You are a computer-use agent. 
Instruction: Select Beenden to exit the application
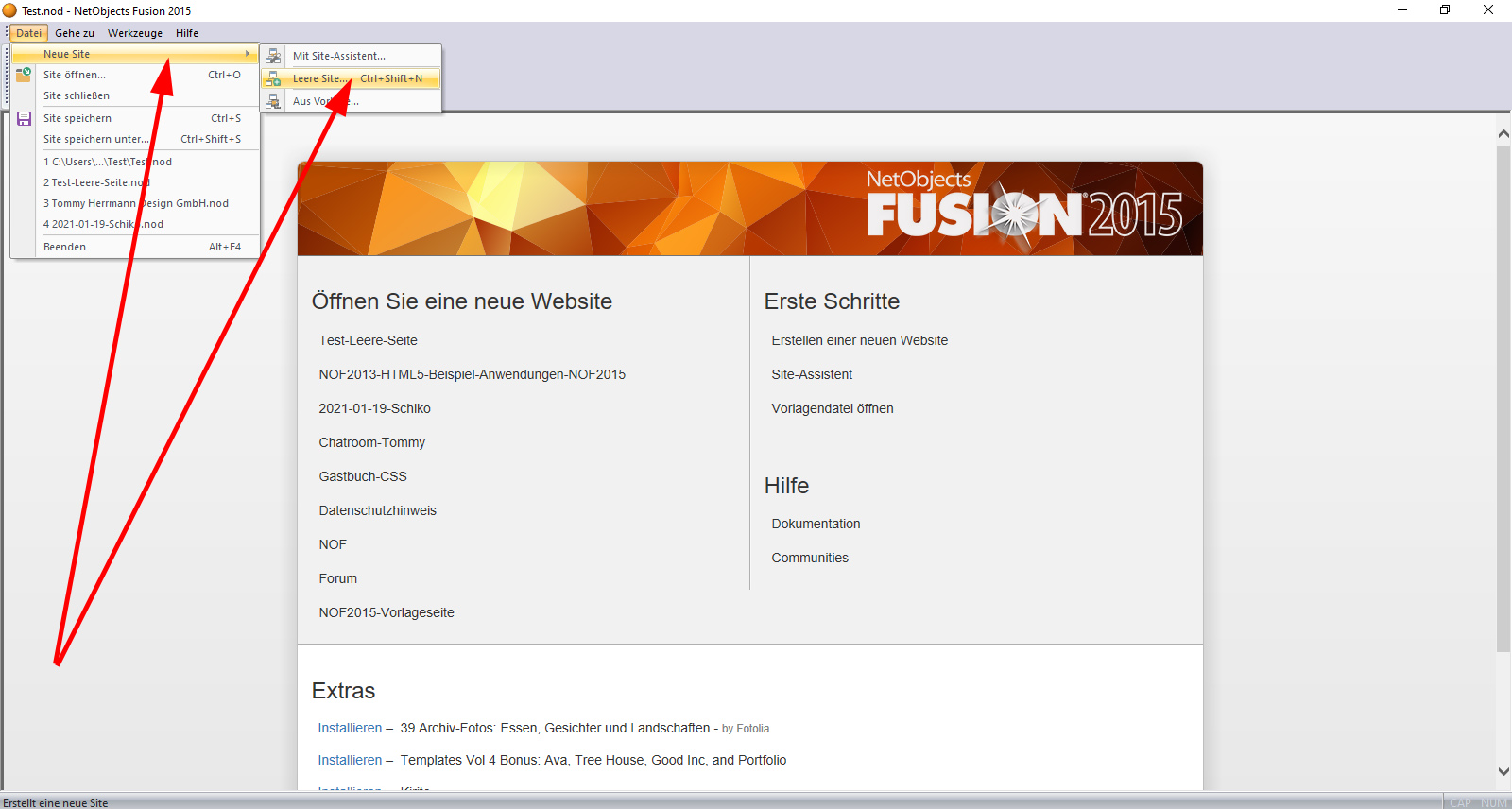(64, 247)
